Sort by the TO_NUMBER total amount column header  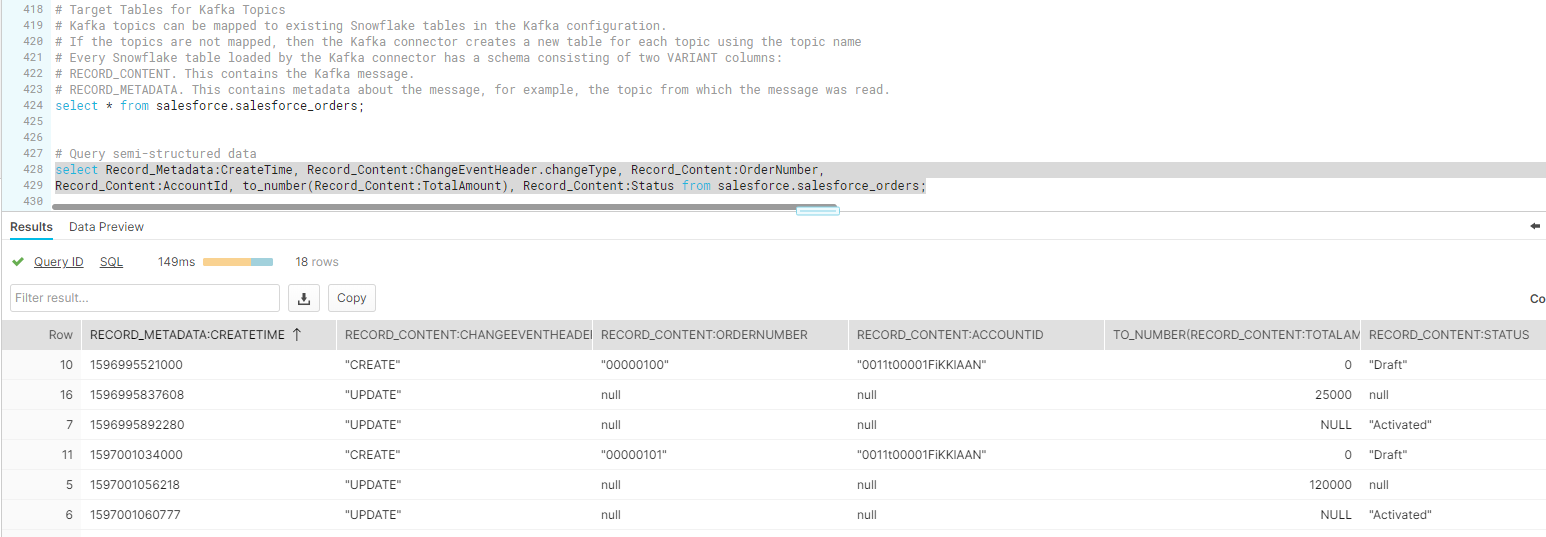point(1235,335)
